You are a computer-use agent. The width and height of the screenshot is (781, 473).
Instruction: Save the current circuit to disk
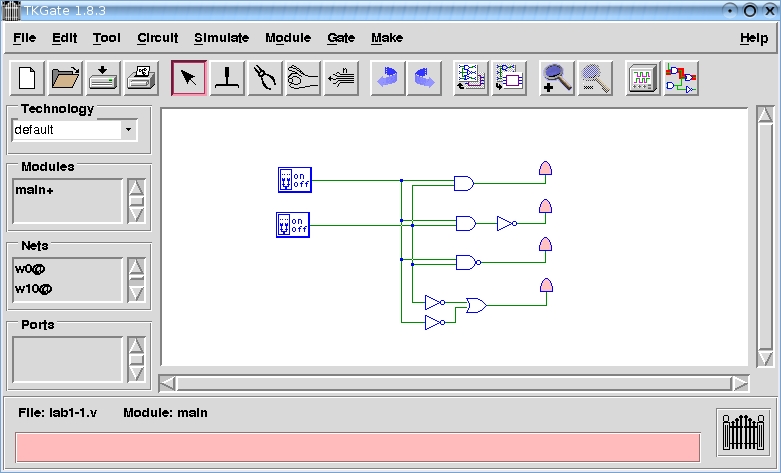103,78
